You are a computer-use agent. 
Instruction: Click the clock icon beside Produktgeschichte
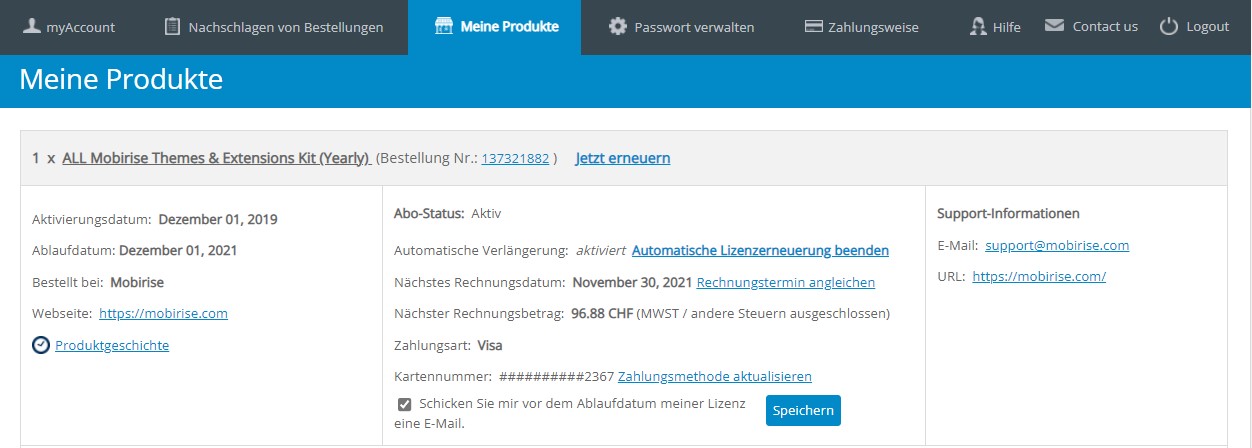pyautogui.click(x=41, y=345)
